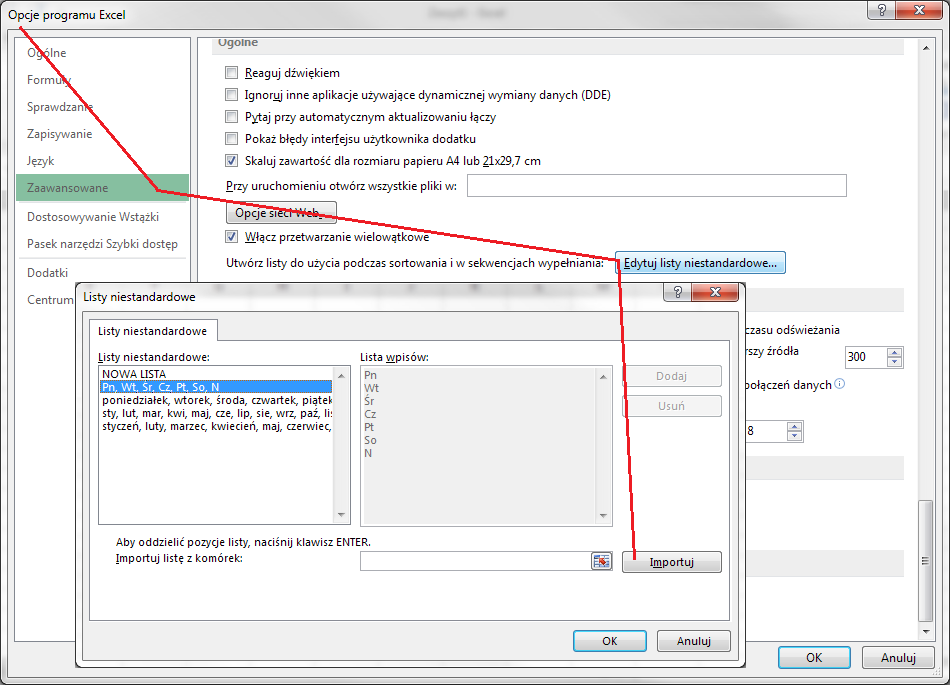Enable Reaguj dźwiękiem checkbox
Image resolution: width=950 pixels, height=685 pixels.
(231, 73)
